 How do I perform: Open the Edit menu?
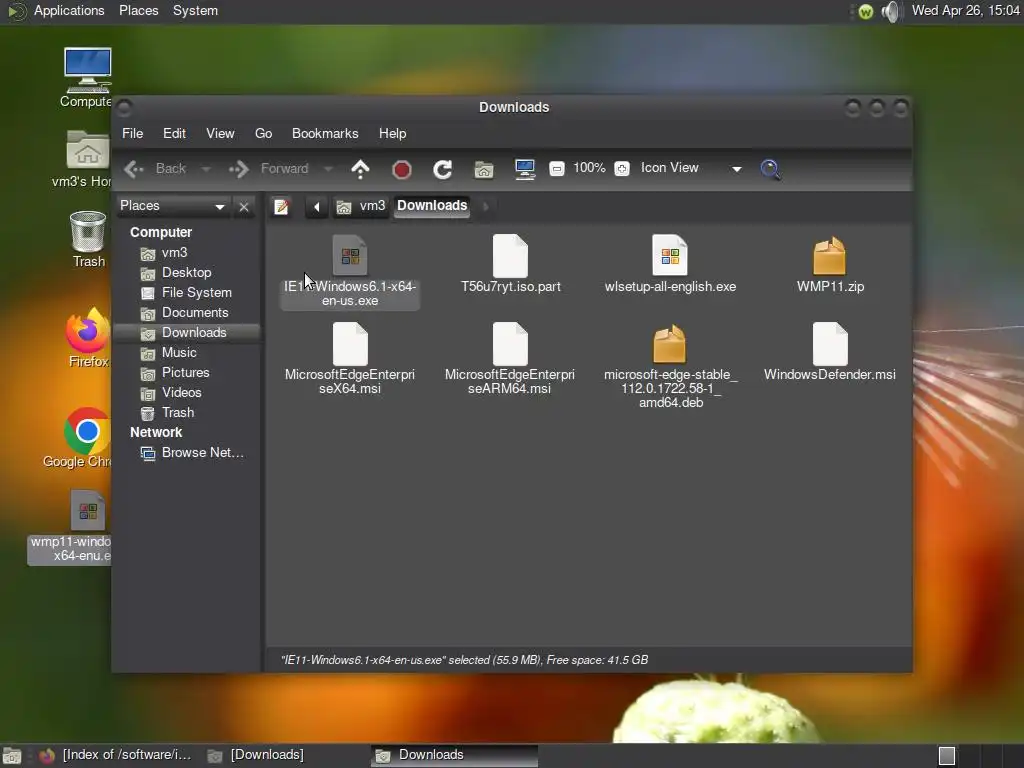(x=174, y=133)
